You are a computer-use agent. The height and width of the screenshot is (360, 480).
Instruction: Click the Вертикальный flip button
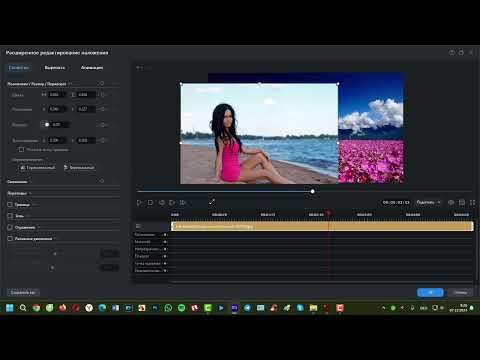pyautogui.click(x=79, y=167)
